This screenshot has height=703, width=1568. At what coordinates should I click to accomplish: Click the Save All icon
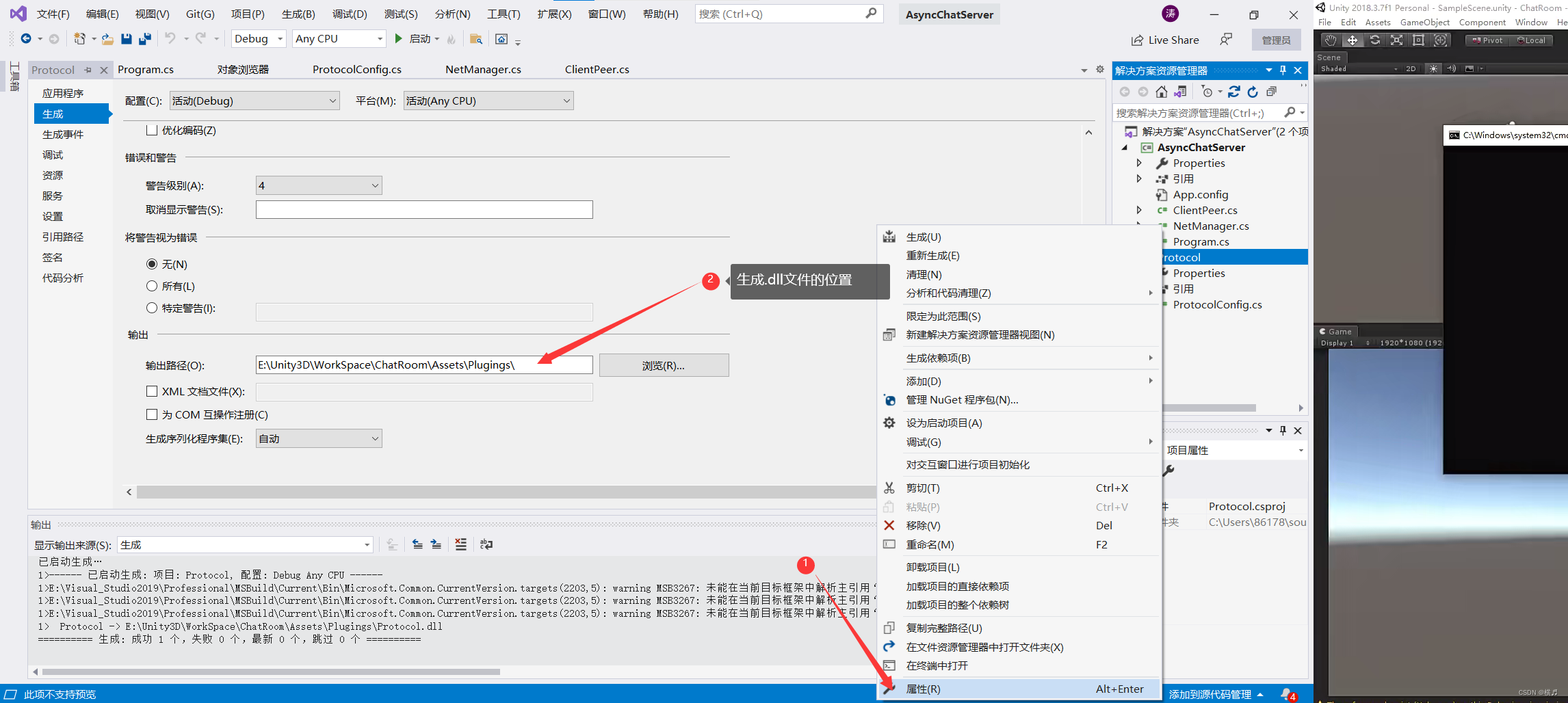click(x=144, y=39)
